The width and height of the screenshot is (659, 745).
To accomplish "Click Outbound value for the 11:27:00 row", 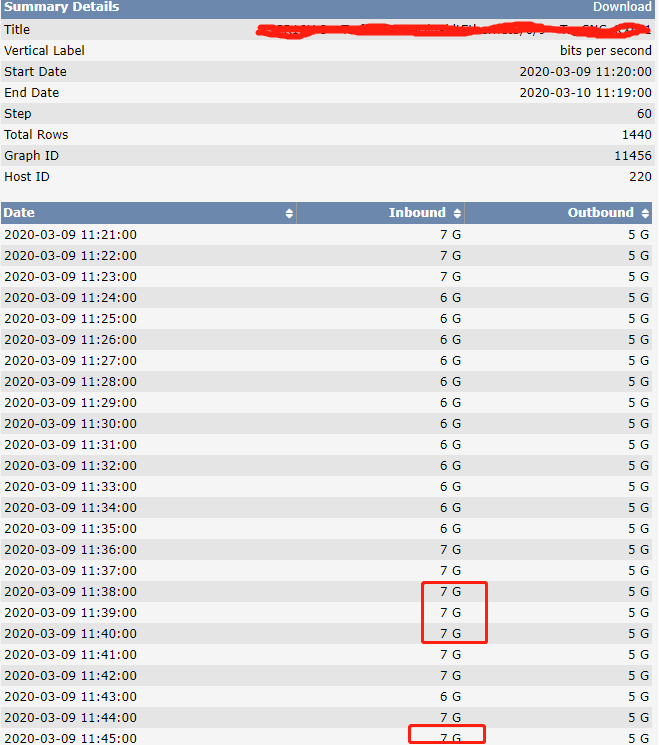I will point(639,361).
